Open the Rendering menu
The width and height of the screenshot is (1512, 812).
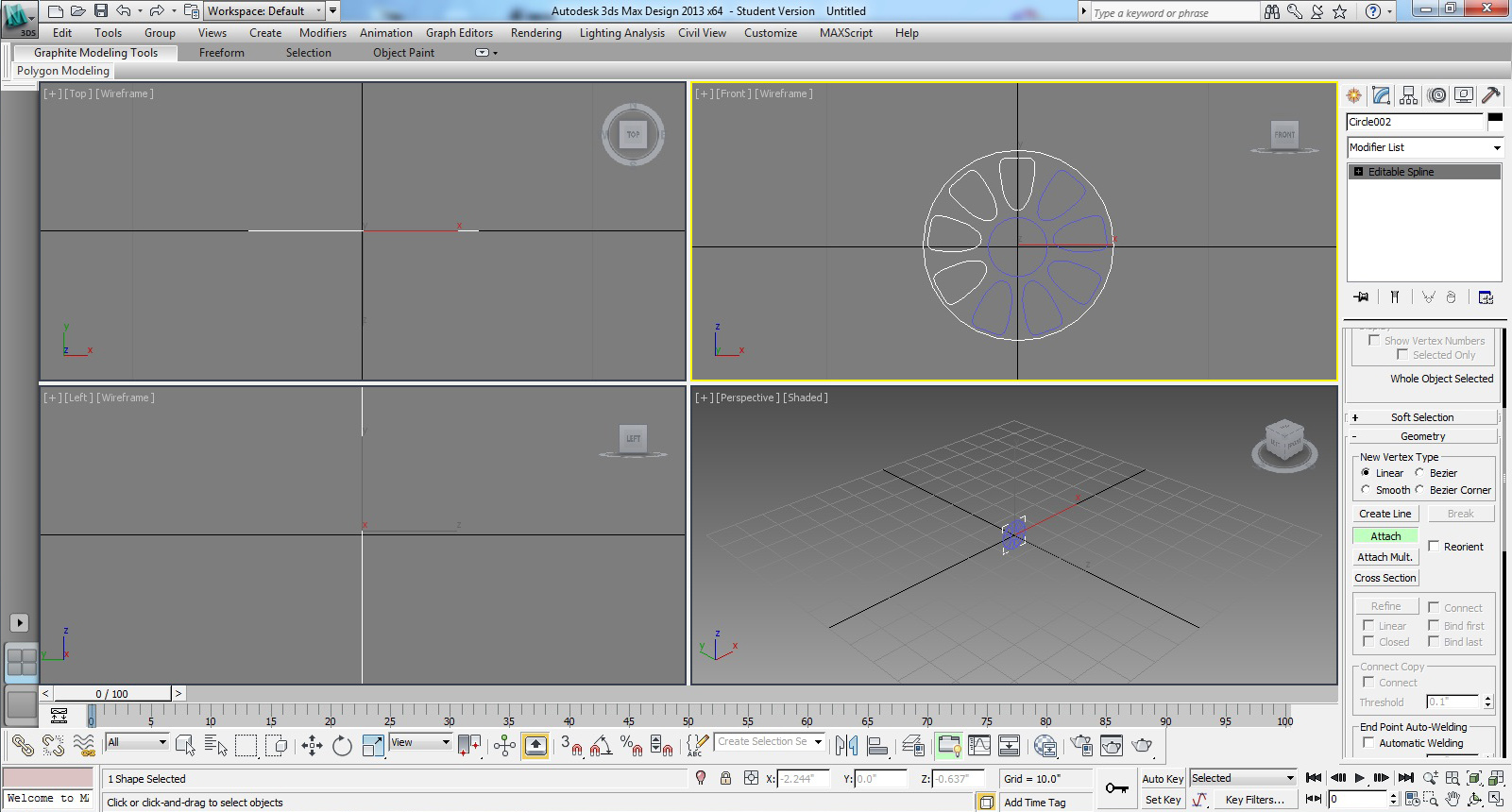pos(535,33)
